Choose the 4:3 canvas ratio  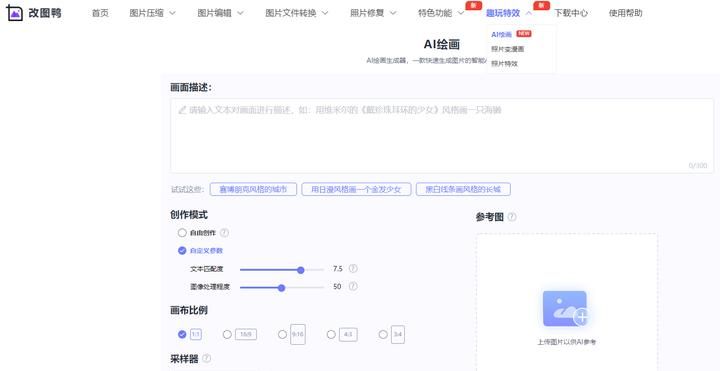[331, 335]
